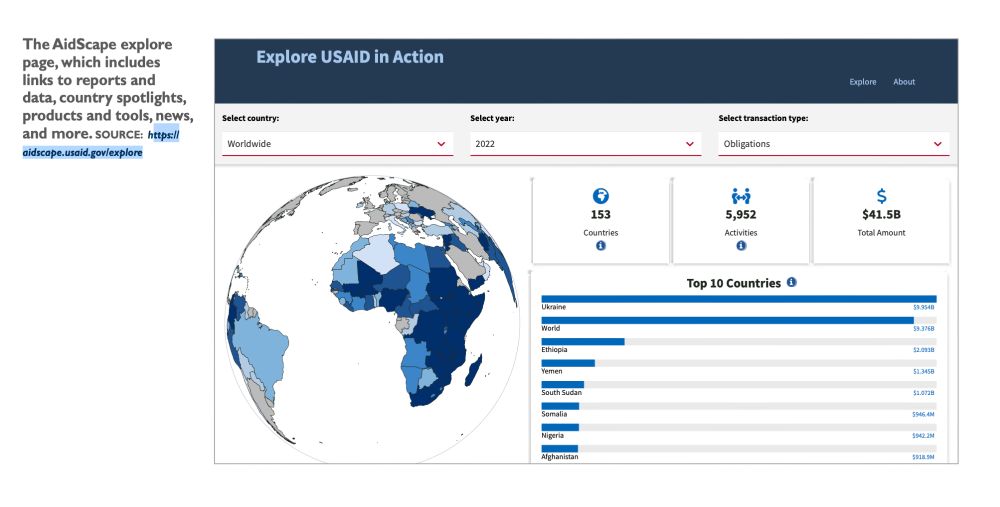Image resolution: width=1000 pixels, height=507 pixels.
Task: Click the Explore USAID in Action title
Action: 349,57
